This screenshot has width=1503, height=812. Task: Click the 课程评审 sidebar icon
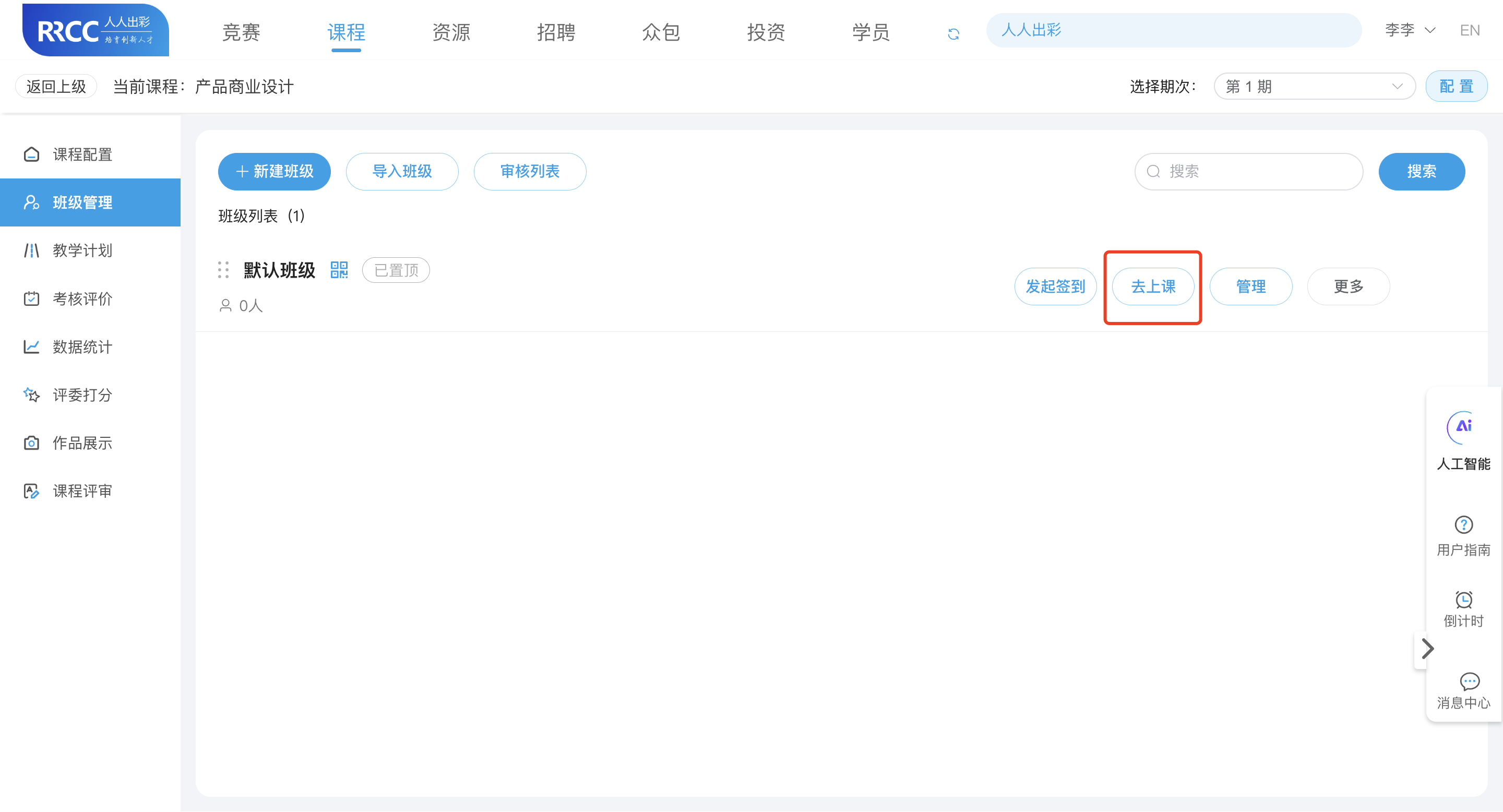point(31,491)
